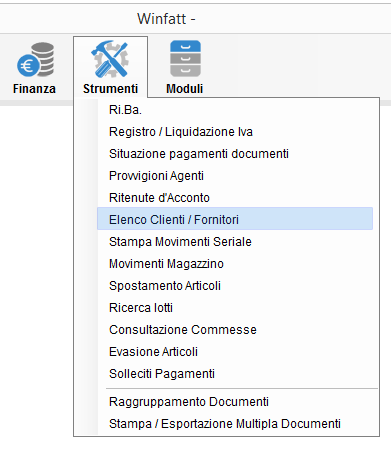Open the Moduli drawer cabinet icon
The height and width of the screenshot is (454, 391).
tap(185, 59)
